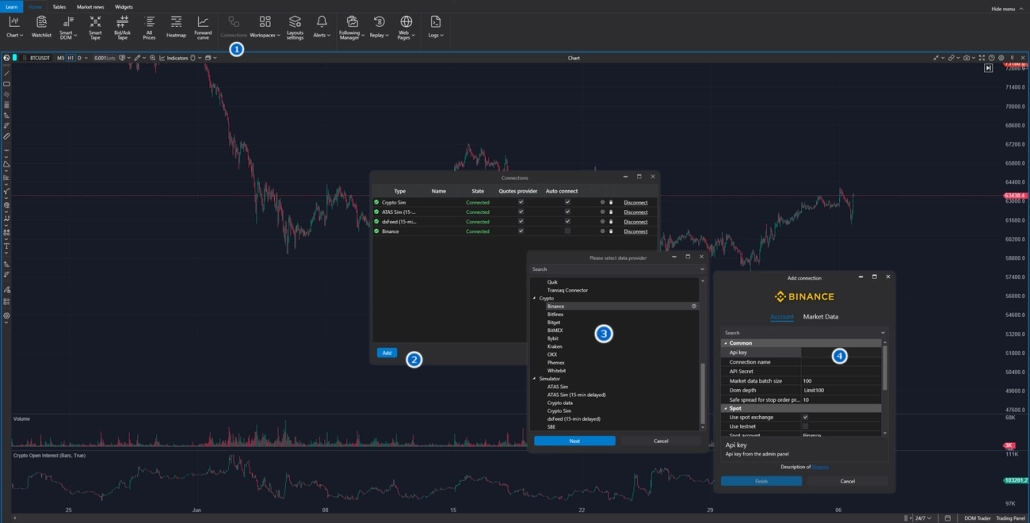Toggle Auto connect for ATAS Sim row
The image size is (1030, 523).
[x=568, y=212]
